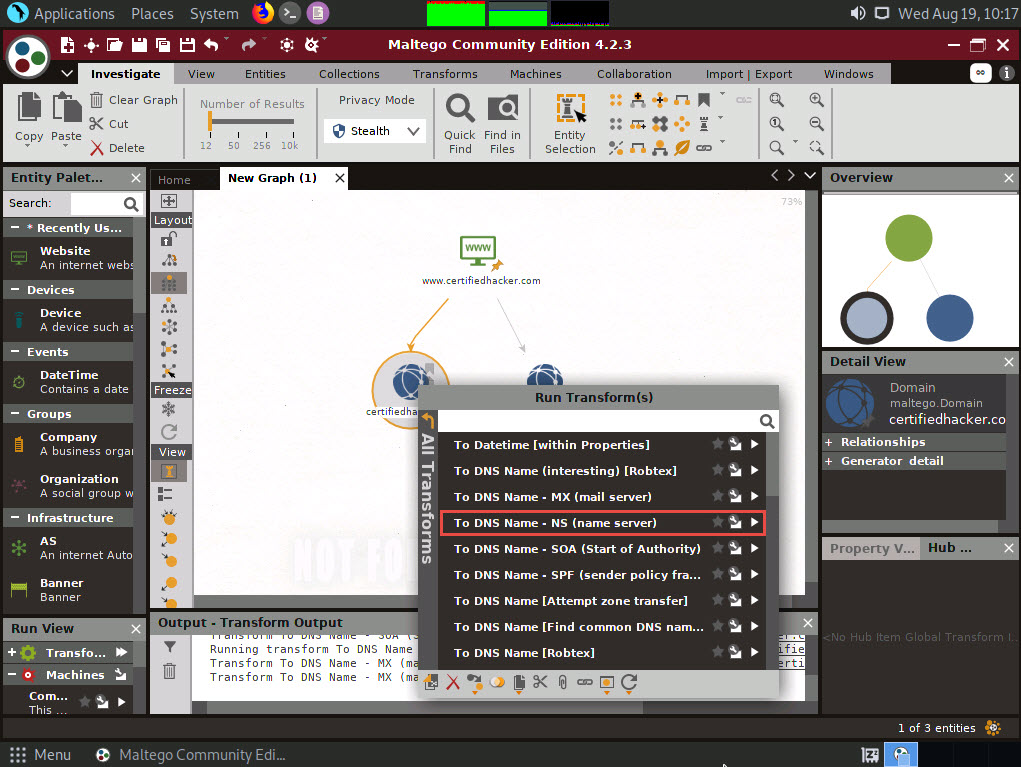Click the filter funnel in Output panel
This screenshot has width=1021, height=767.
[x=169, y=647]
